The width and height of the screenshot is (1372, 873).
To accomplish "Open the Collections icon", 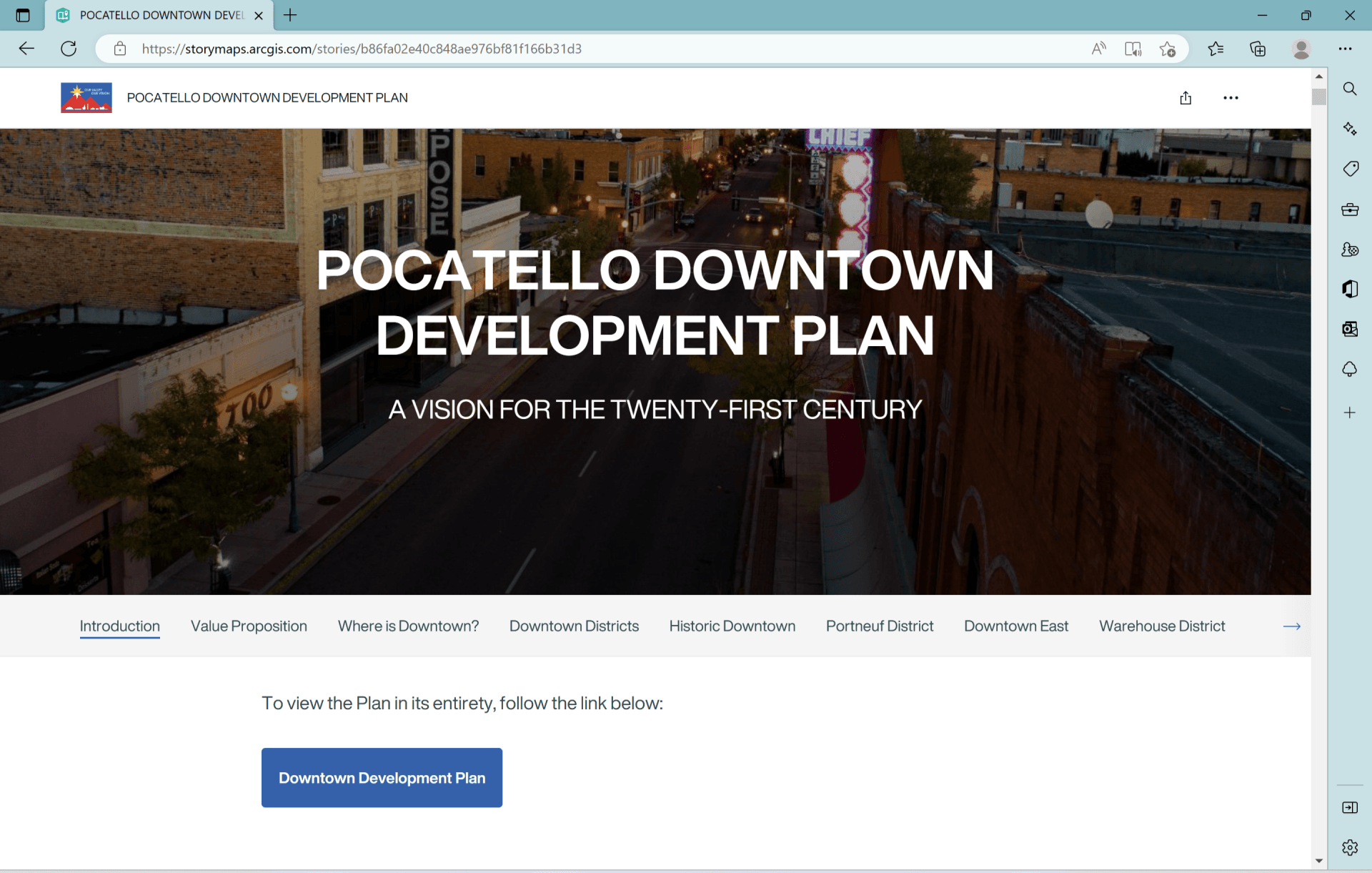I will pyautogui.click(x=1258, y=49).
